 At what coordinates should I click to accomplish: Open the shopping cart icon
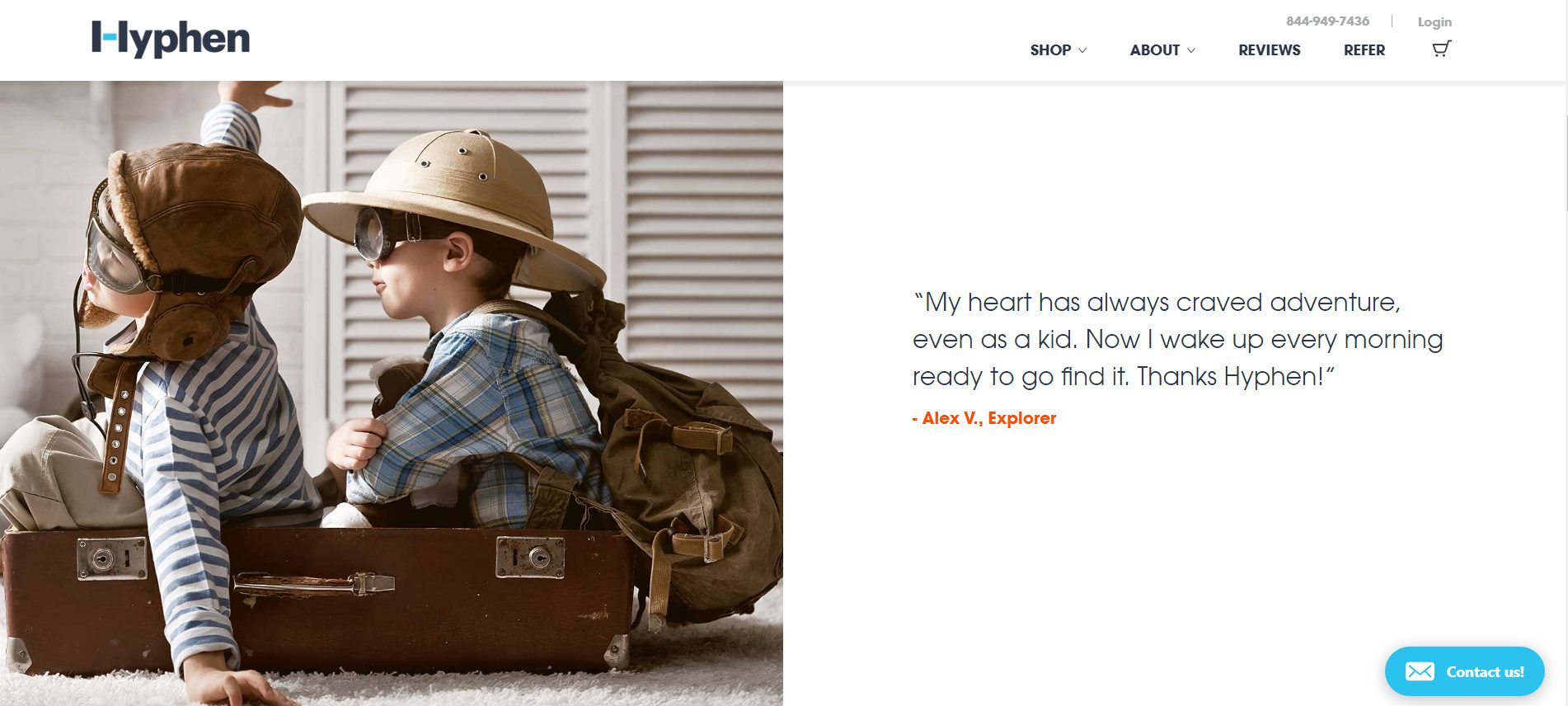click(x=1441, y=49)
